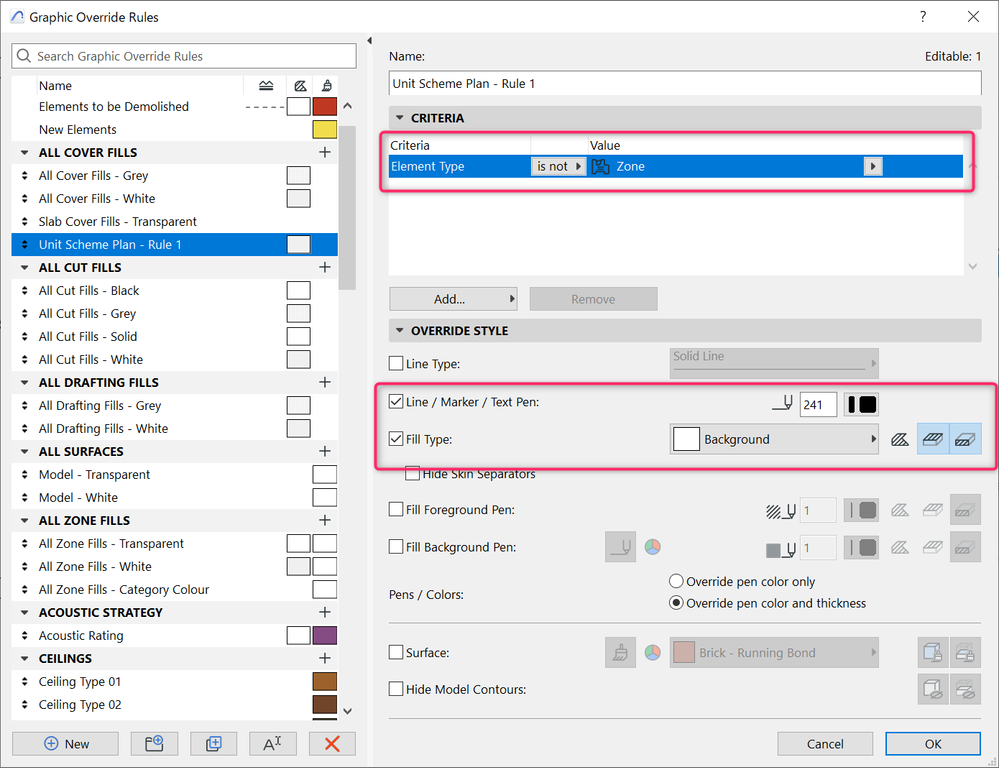The width and height of the screenshot is (999, 768).
Task: Click red swatch of Elements to be Demolished
Action: [x=325, y=106]
